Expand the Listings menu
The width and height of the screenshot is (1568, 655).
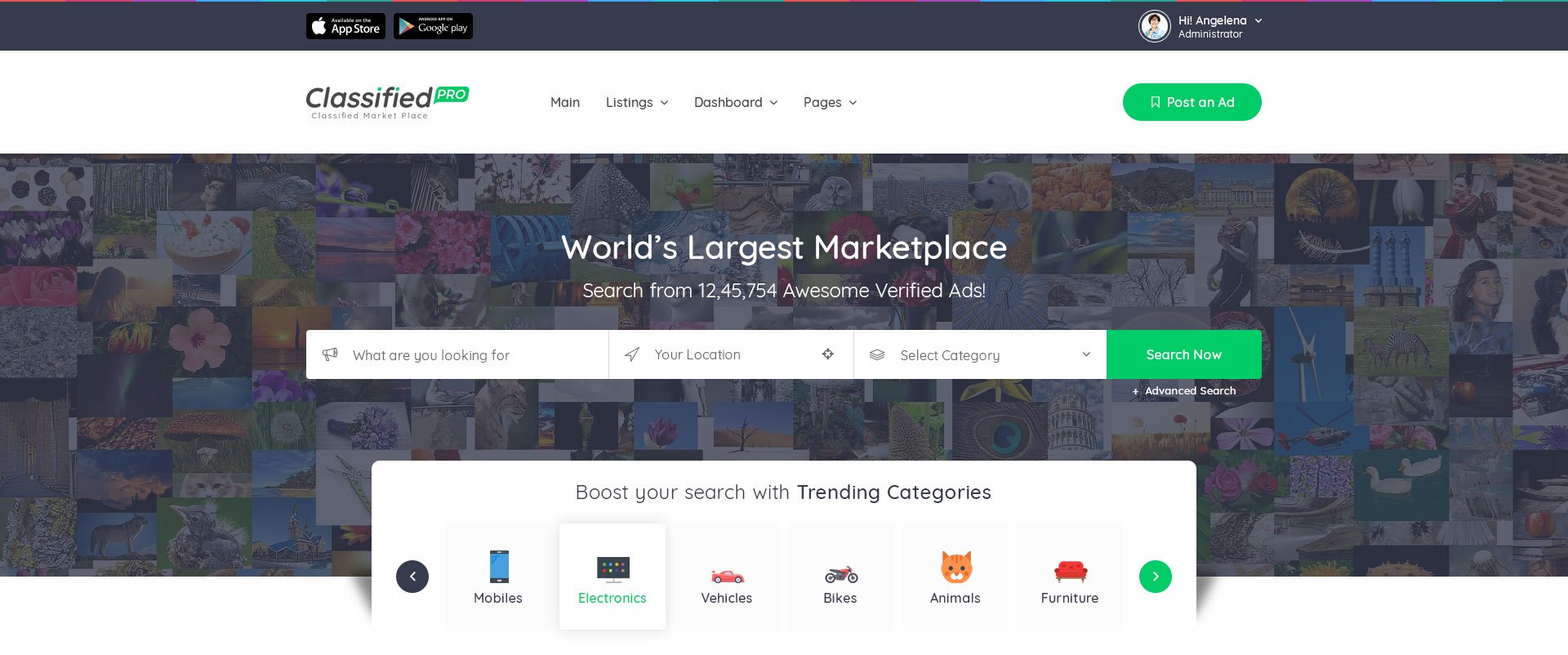636,102
